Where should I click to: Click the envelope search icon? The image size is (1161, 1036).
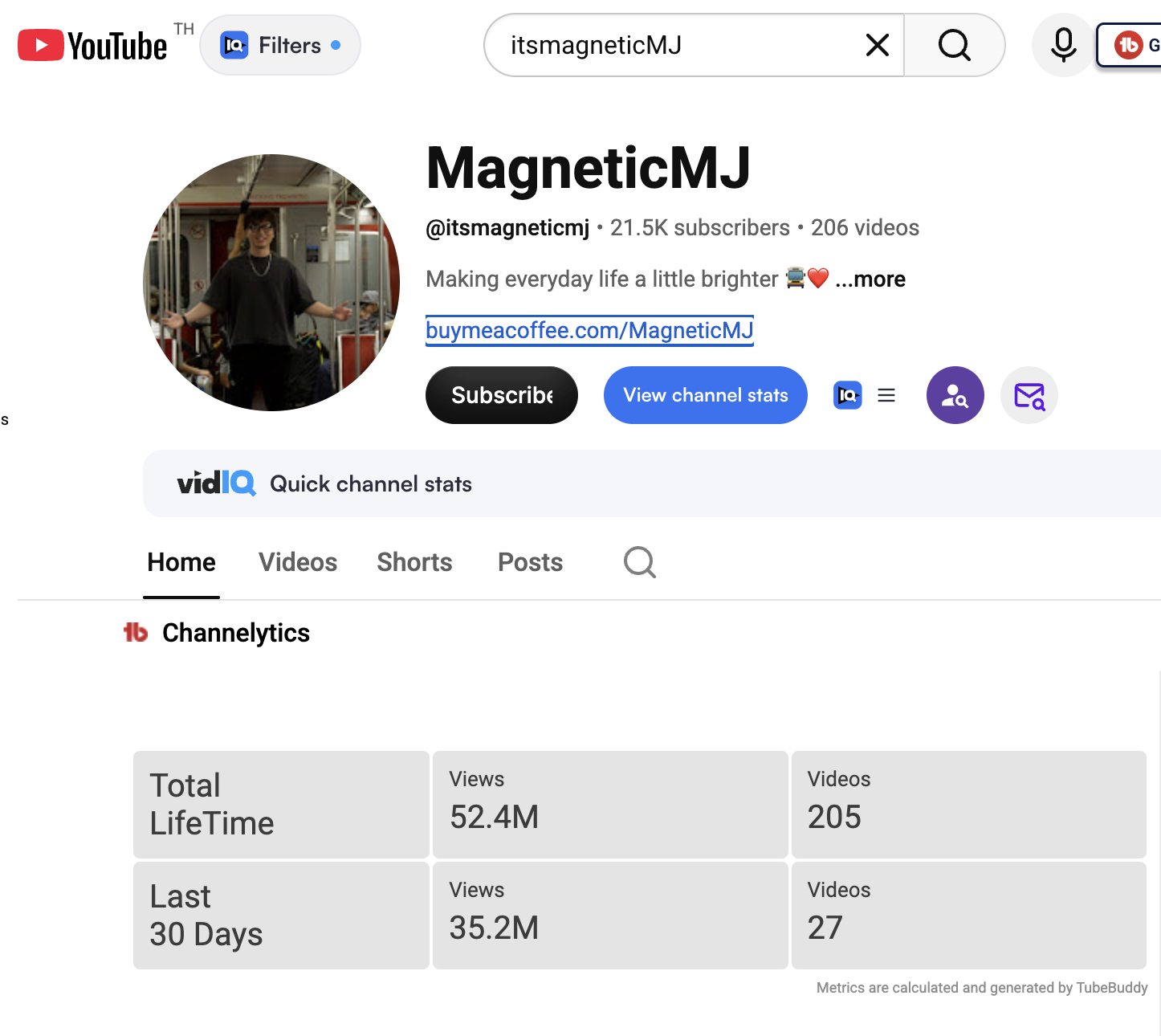(x=1029, y=395)
